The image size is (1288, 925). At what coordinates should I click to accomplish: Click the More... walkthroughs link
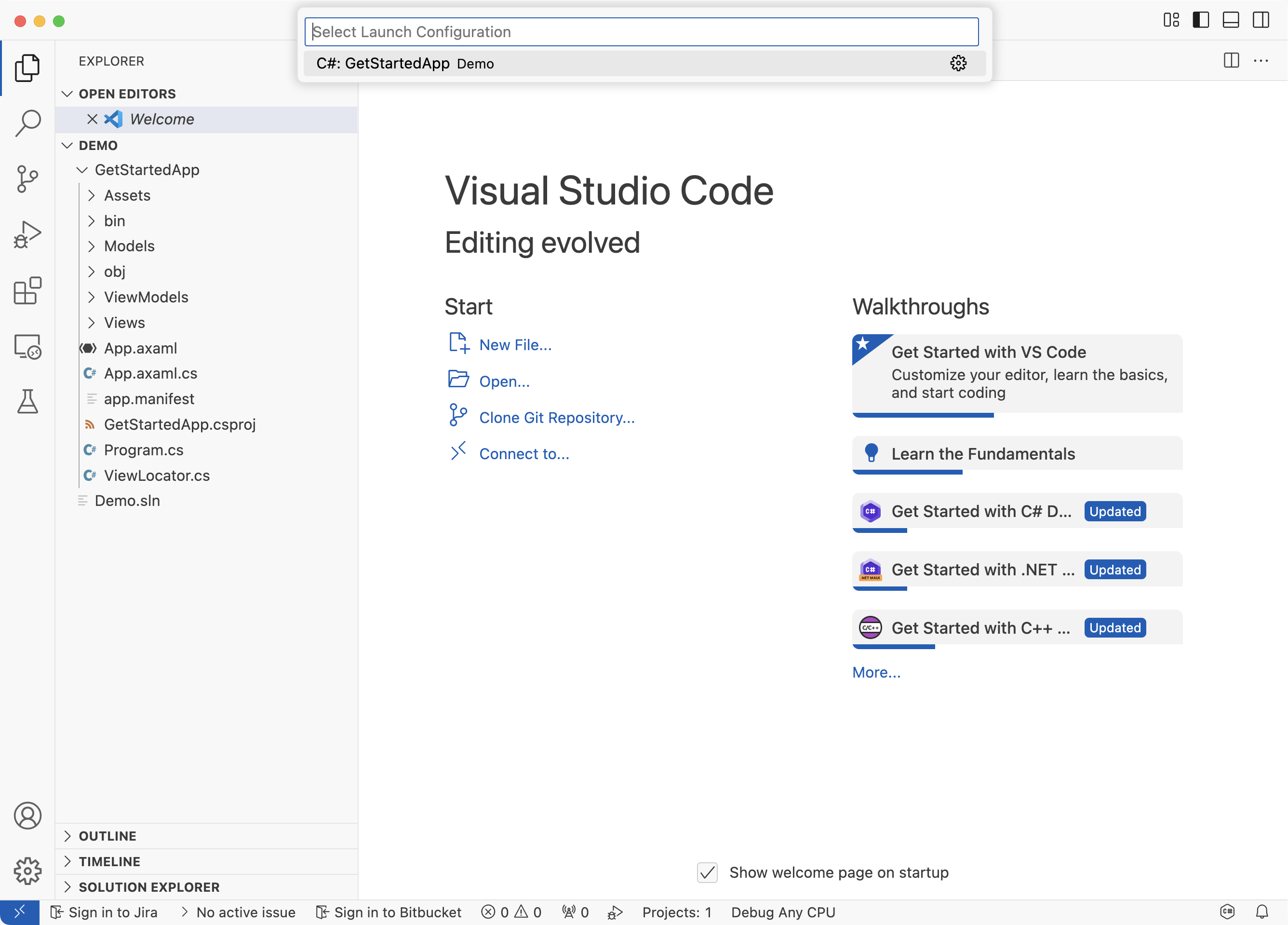click(876, 672)
